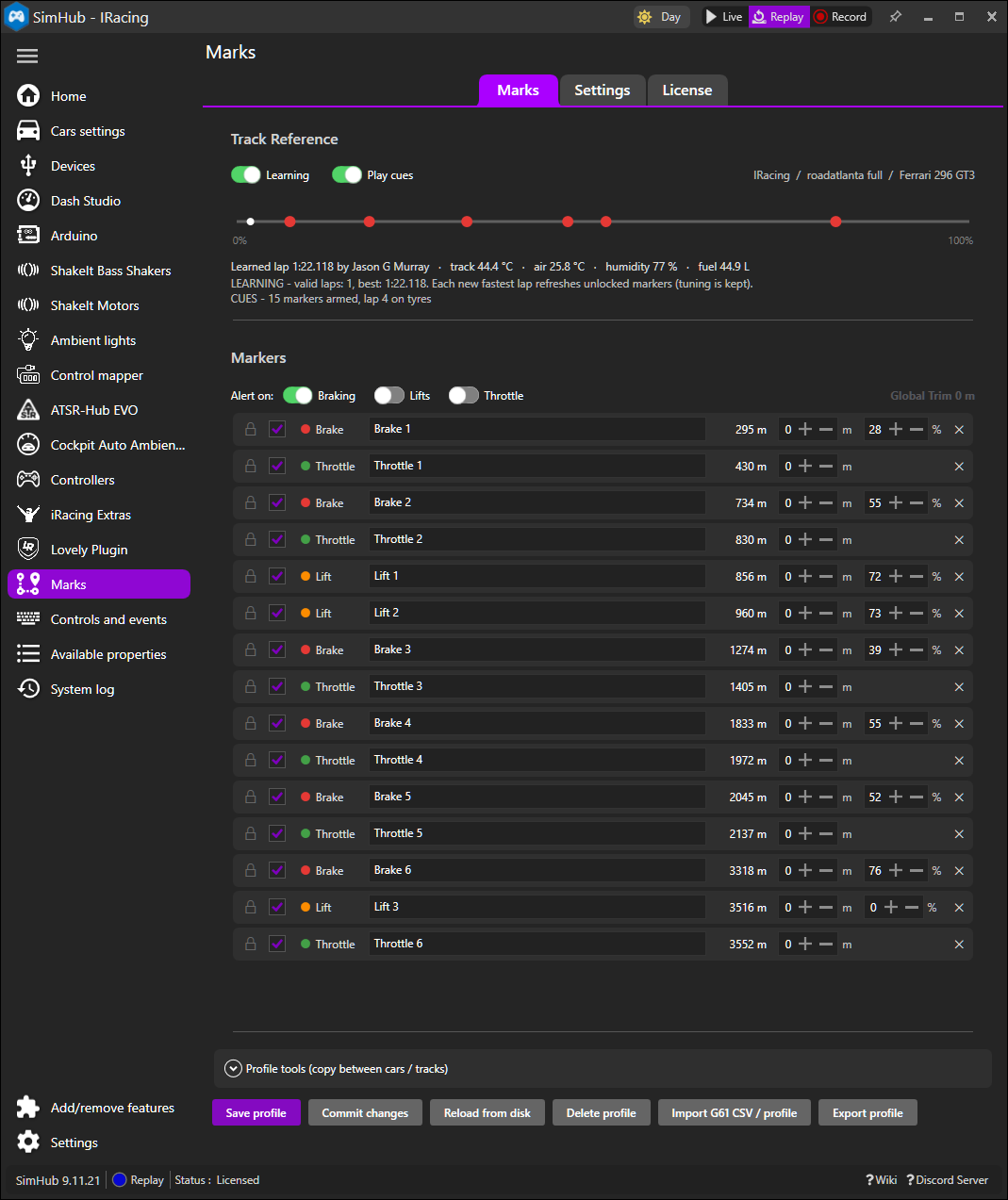
Task: Increase Brake 1 distance offset
Action: (805, 429)
